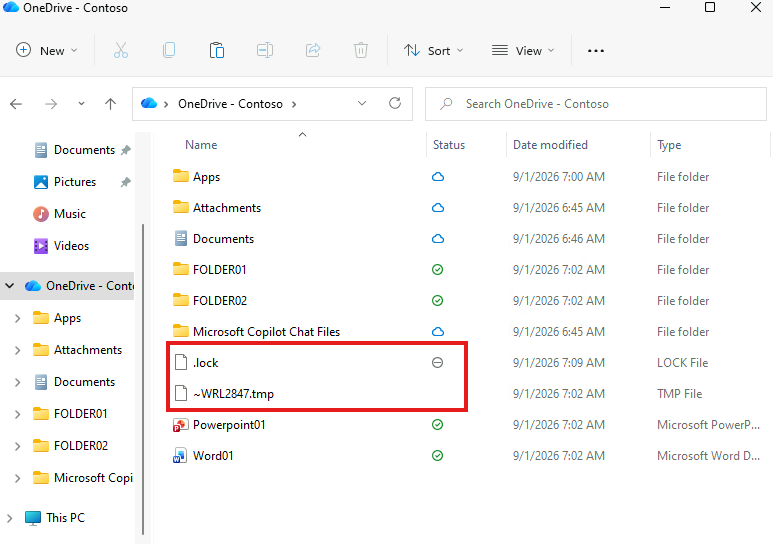The height and width of the screenshot is (544, 773).
Task: Click the pin icon next to Pictures
Action: point(126,182)
